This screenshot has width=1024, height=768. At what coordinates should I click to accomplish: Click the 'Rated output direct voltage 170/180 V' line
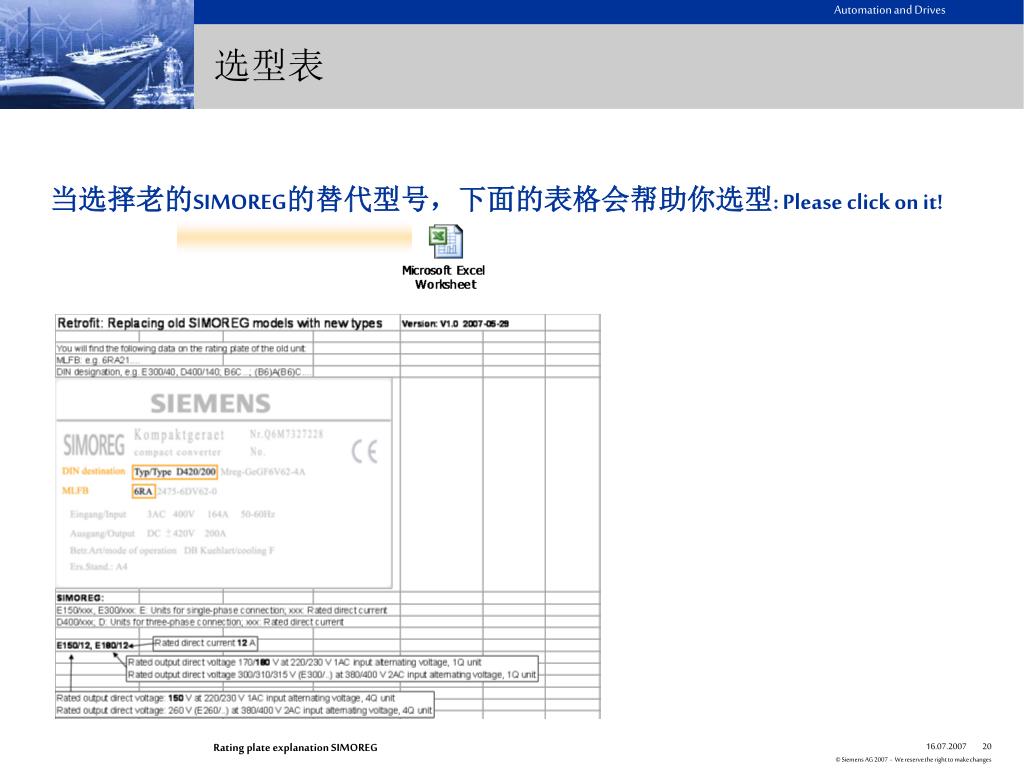coord(305,662)
